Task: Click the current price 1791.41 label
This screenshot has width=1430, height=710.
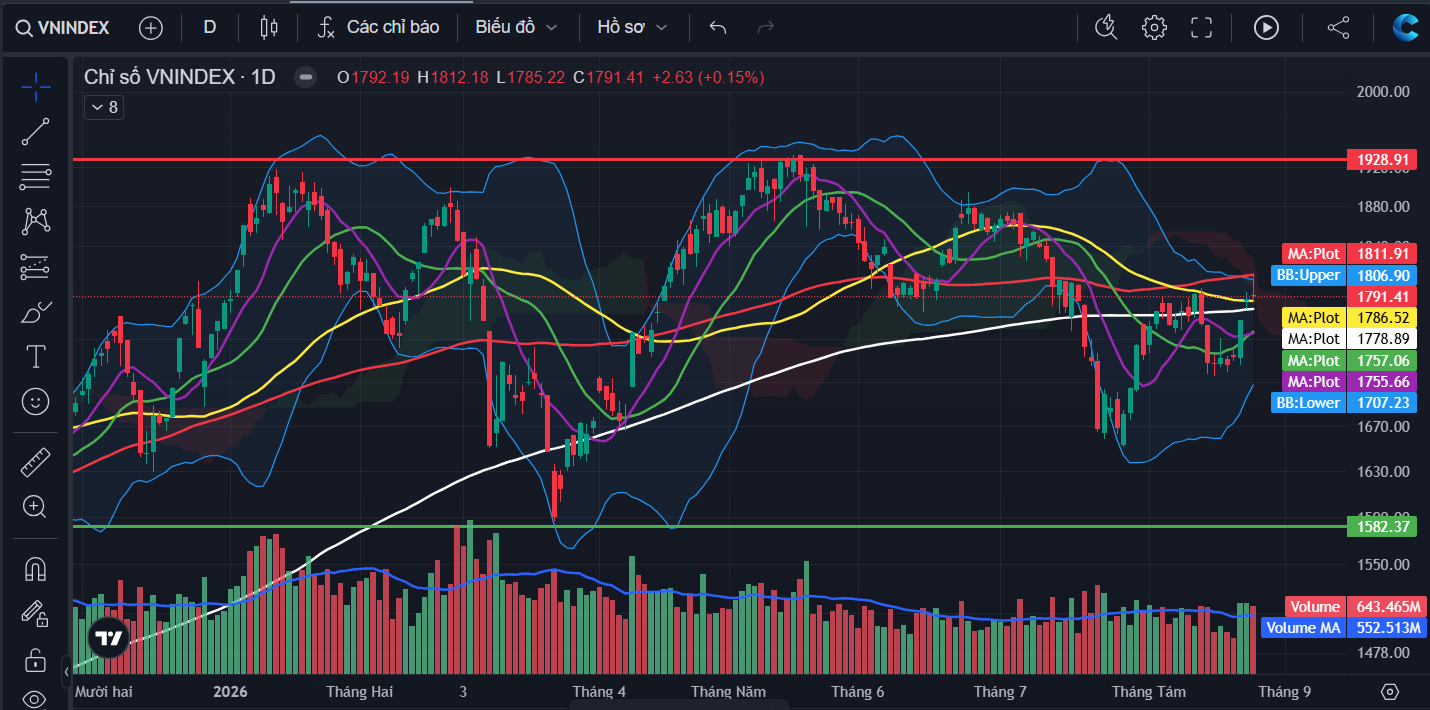Action: (1381, 296)
